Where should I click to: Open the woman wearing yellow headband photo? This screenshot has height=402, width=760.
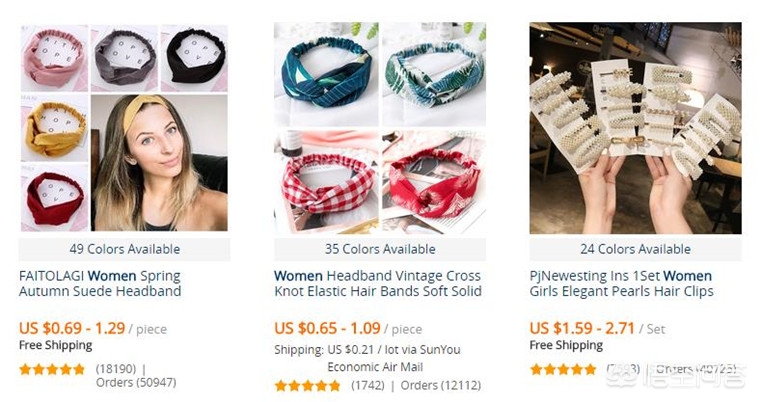tap(159, 163)
